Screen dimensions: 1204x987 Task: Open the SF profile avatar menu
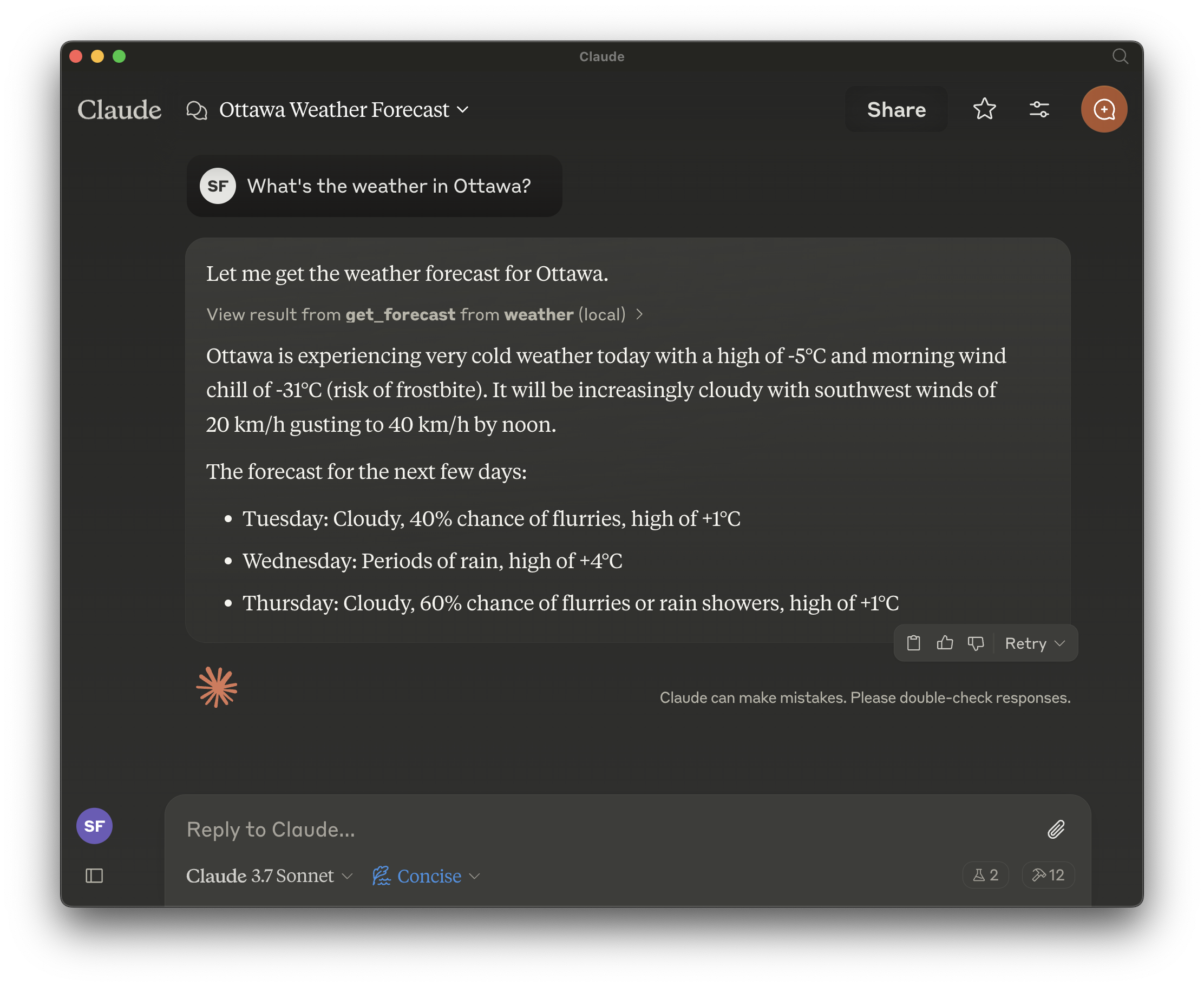tap(94, 826)
